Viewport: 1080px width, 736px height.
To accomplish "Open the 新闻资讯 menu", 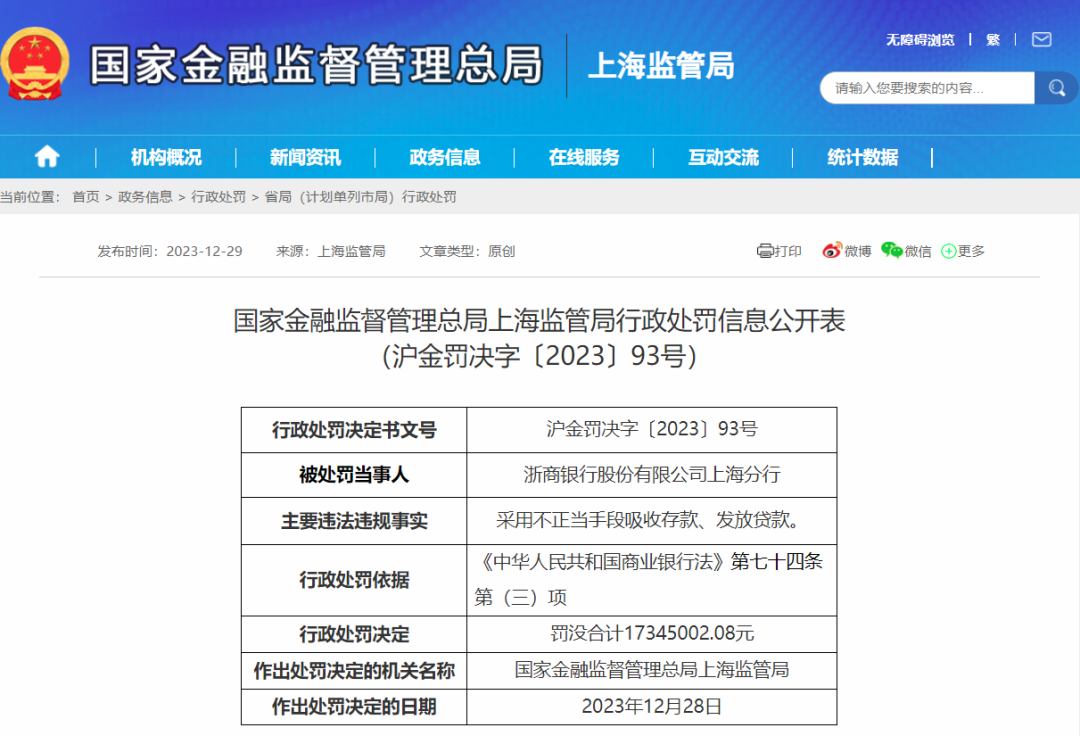I will click(305, 157).
